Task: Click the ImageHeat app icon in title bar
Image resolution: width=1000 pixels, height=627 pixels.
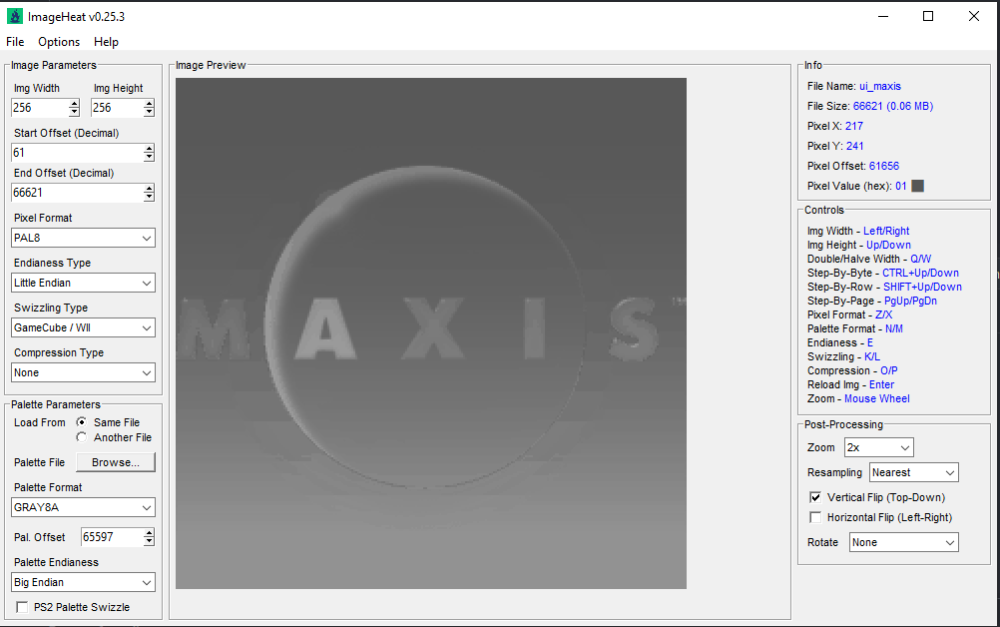Action: (14, 16)
